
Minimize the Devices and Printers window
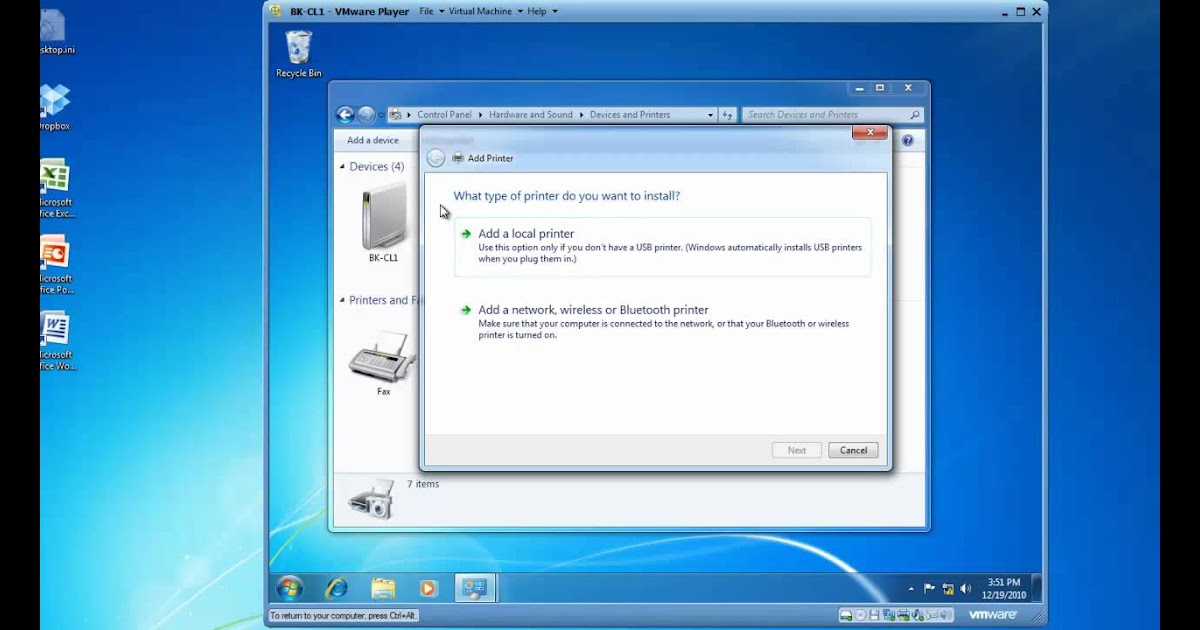(861, 88)
